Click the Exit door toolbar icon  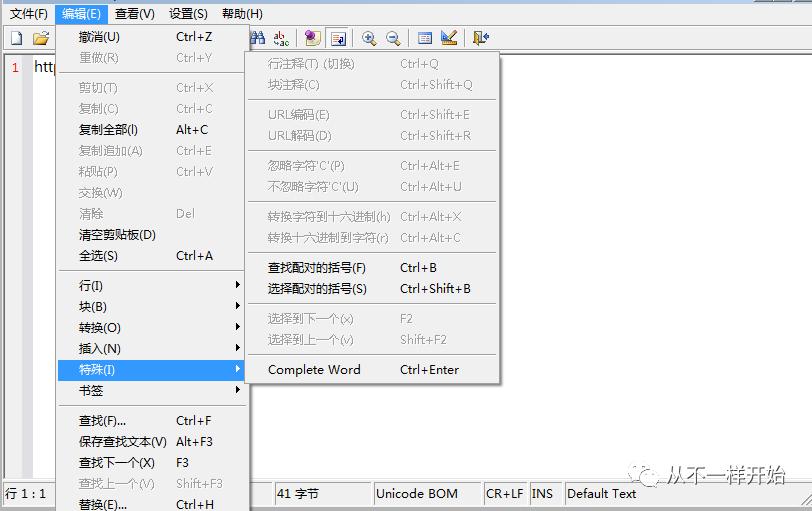coord(481,38)
